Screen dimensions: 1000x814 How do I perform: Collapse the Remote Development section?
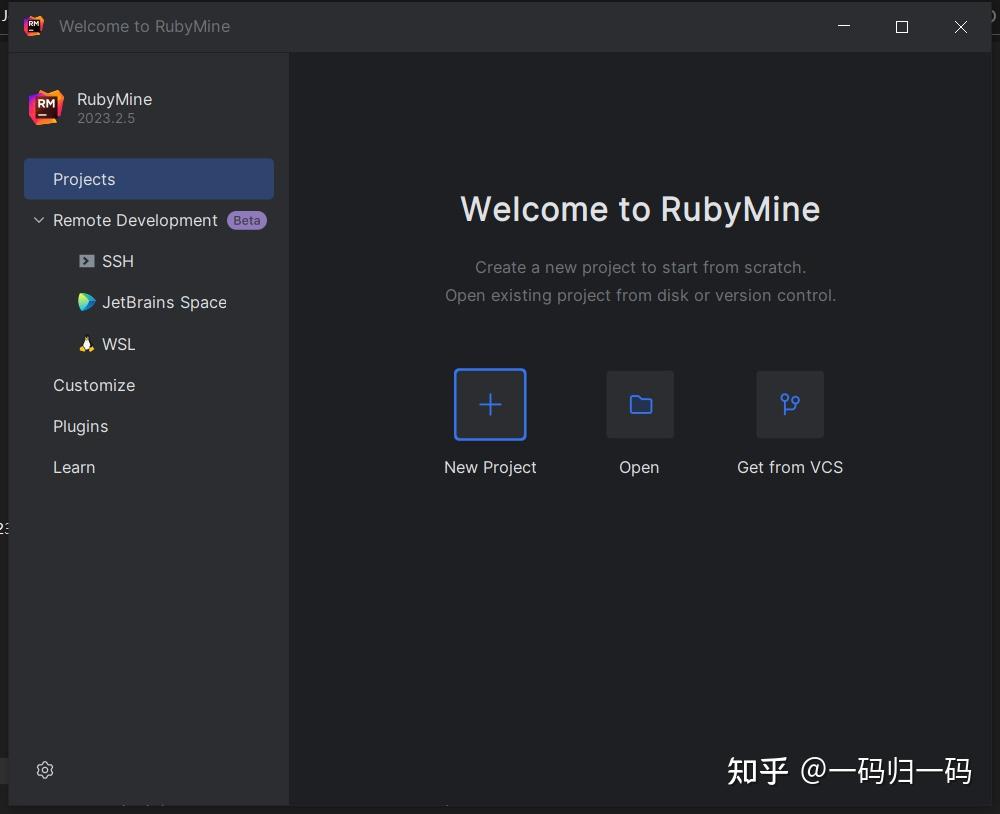point(38,220)
